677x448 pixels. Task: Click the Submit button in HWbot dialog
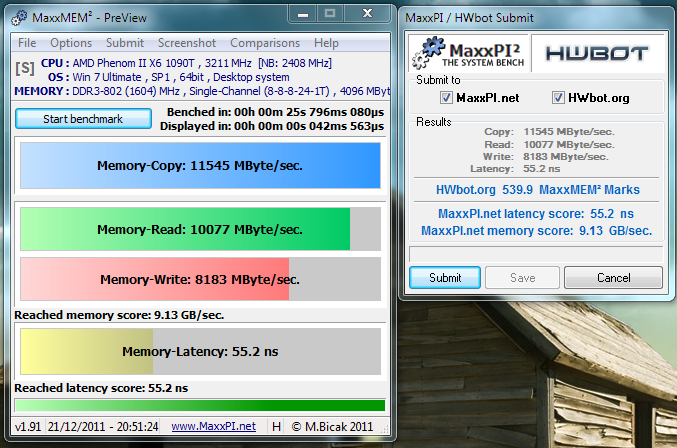(x=445, y=278)
